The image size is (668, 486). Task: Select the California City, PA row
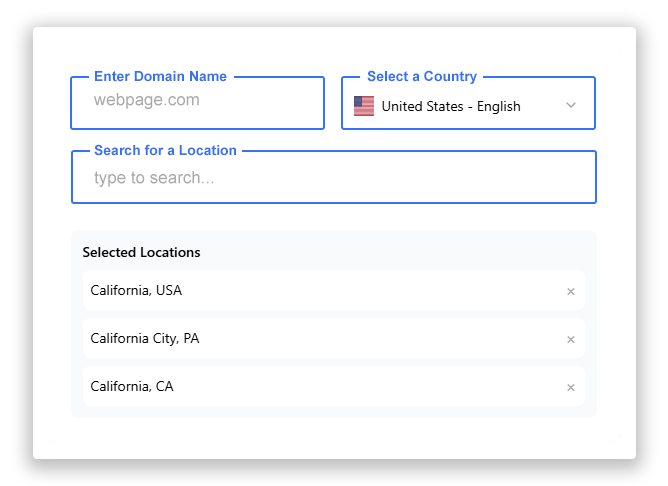[334, 338]
